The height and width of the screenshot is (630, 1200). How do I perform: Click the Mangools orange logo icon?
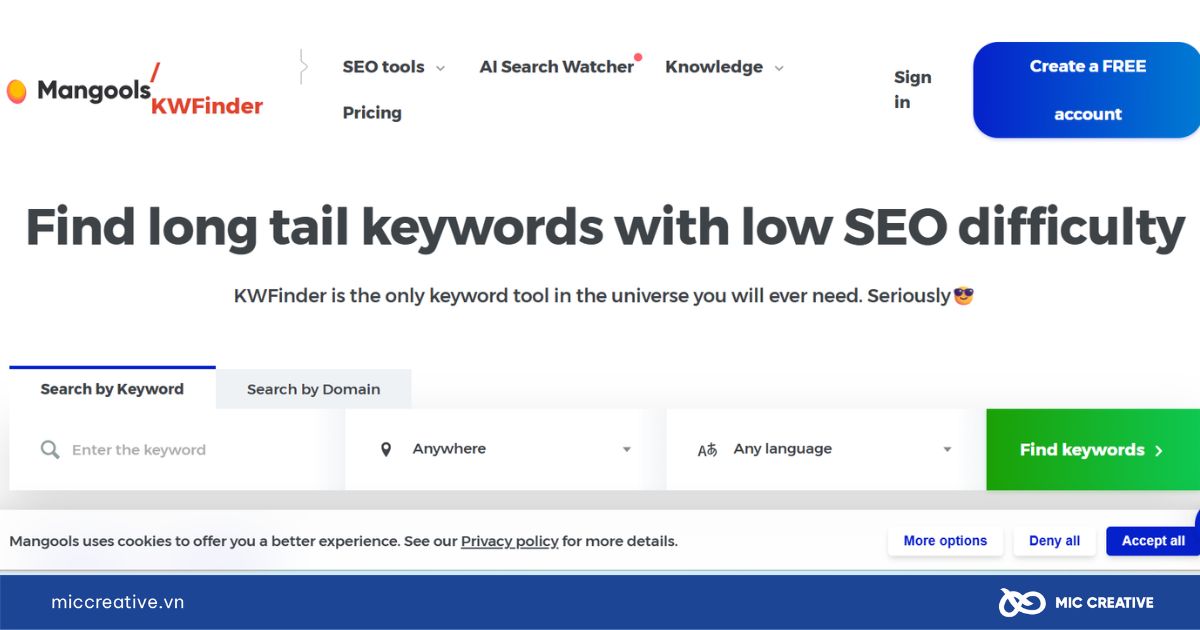tap(16, 92)
